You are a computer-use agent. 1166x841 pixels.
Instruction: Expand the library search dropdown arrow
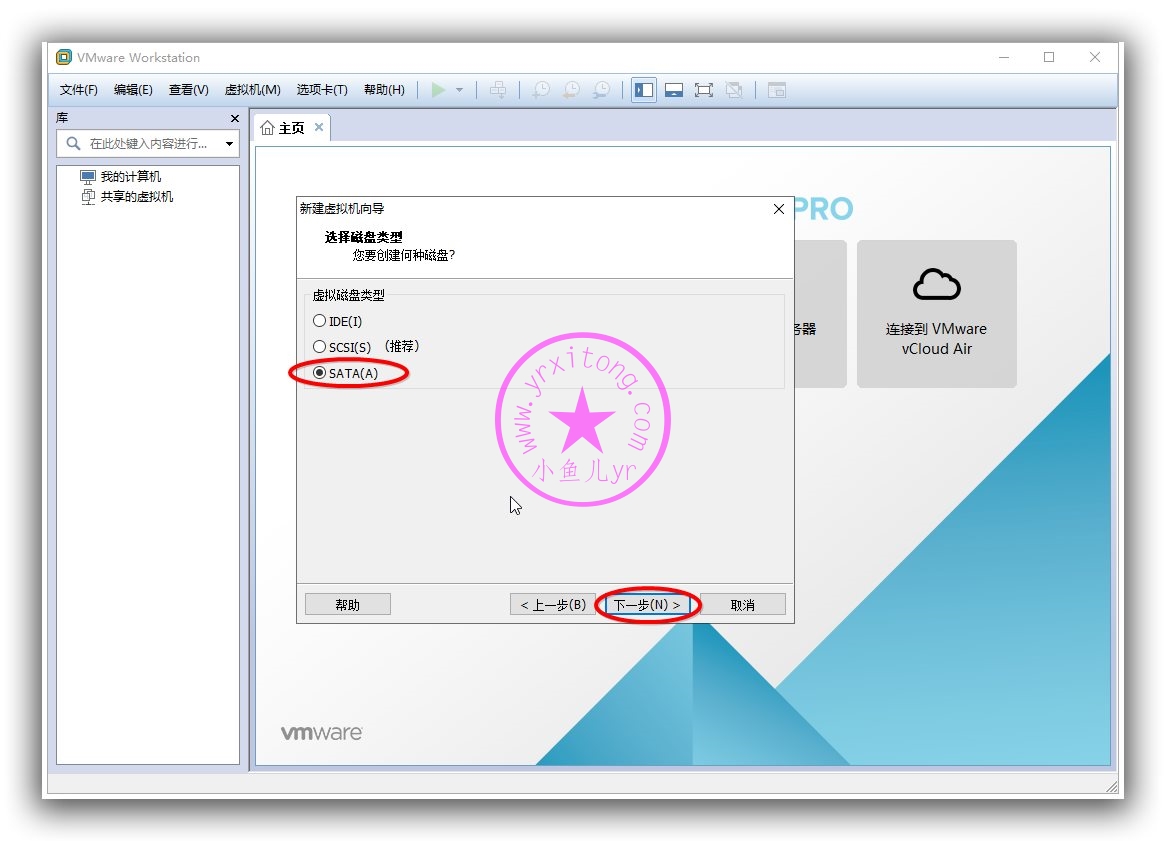tap(229, 144)
